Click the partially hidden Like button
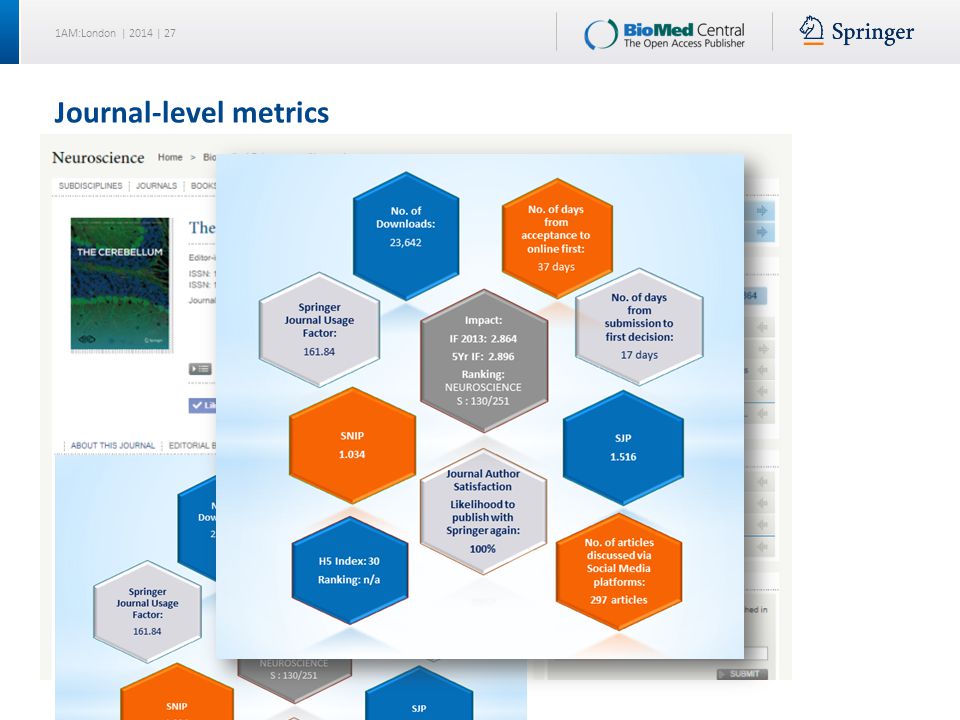 pyautogui.click(x=203, y=405)
